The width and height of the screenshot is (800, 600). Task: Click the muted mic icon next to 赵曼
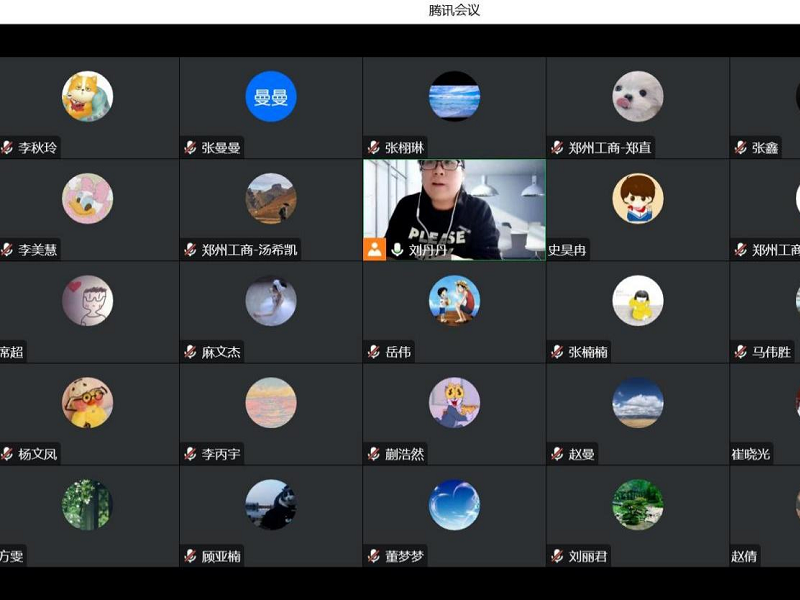557,454
